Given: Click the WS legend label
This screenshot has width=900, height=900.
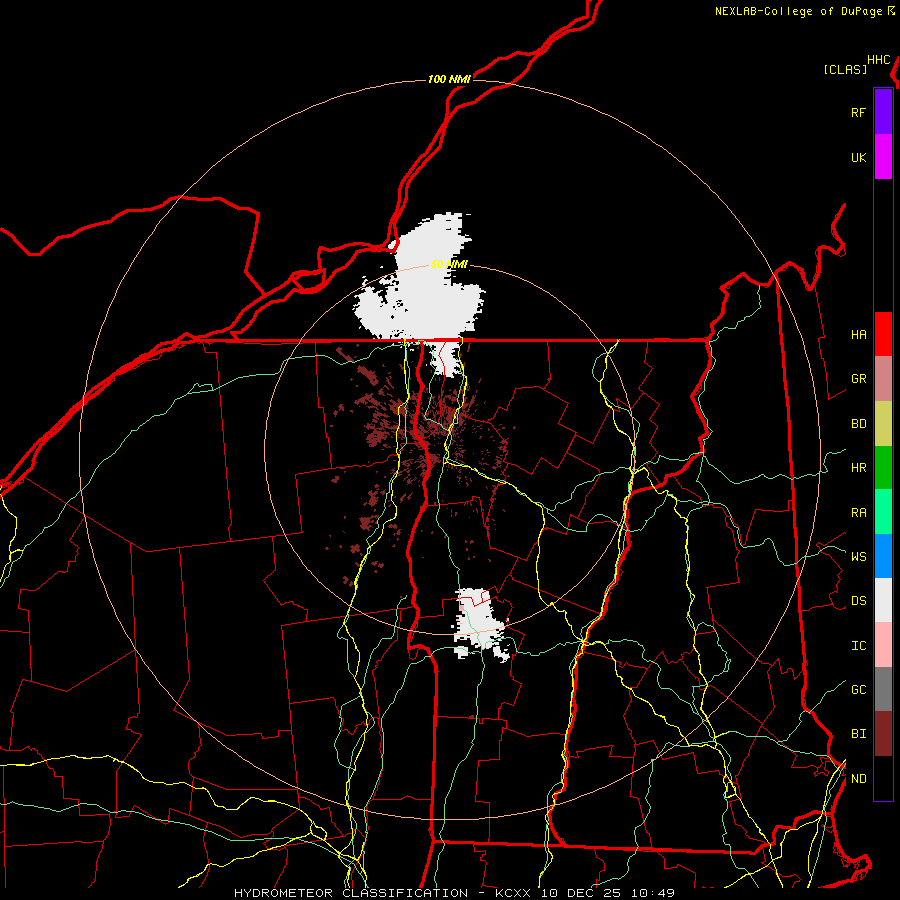Looking at the screenshot, I should pos(858,556).
